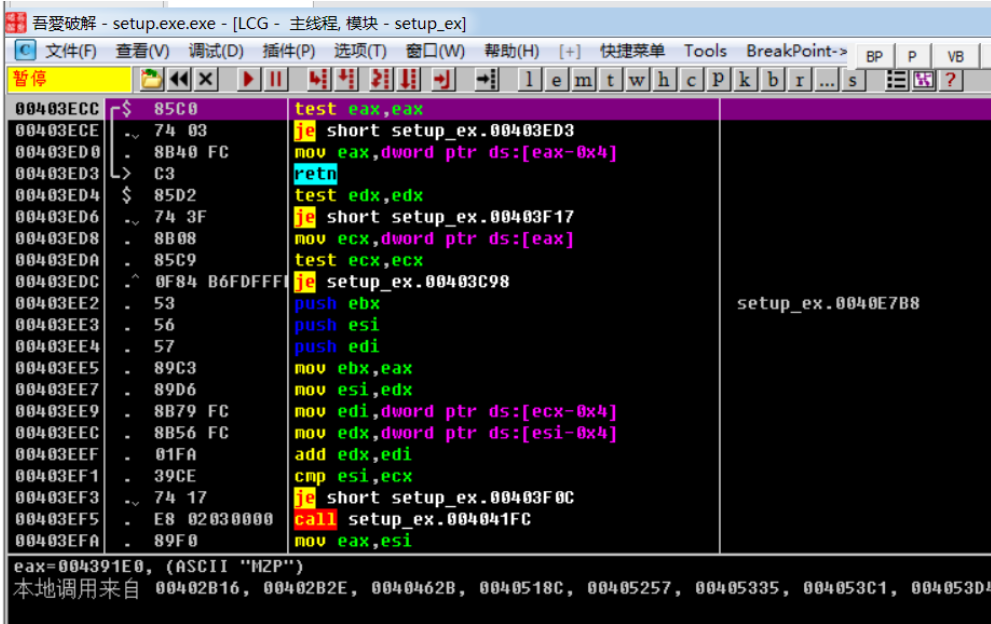Select hex bytes 0F84 B6FDFFFF row
Viewport: 991px width, 624px height.
point(221,282)
